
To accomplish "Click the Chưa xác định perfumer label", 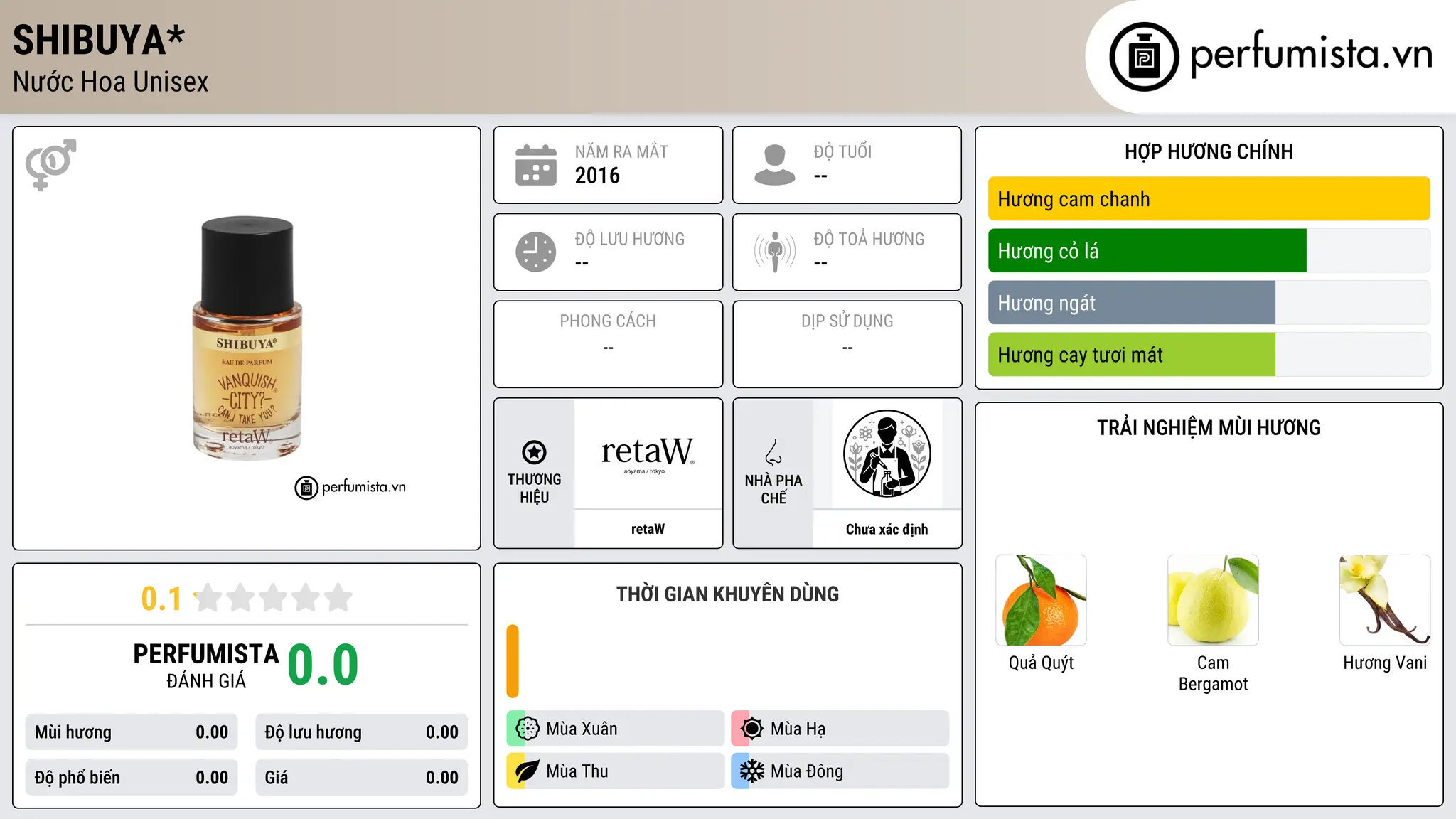I will 887,529.
